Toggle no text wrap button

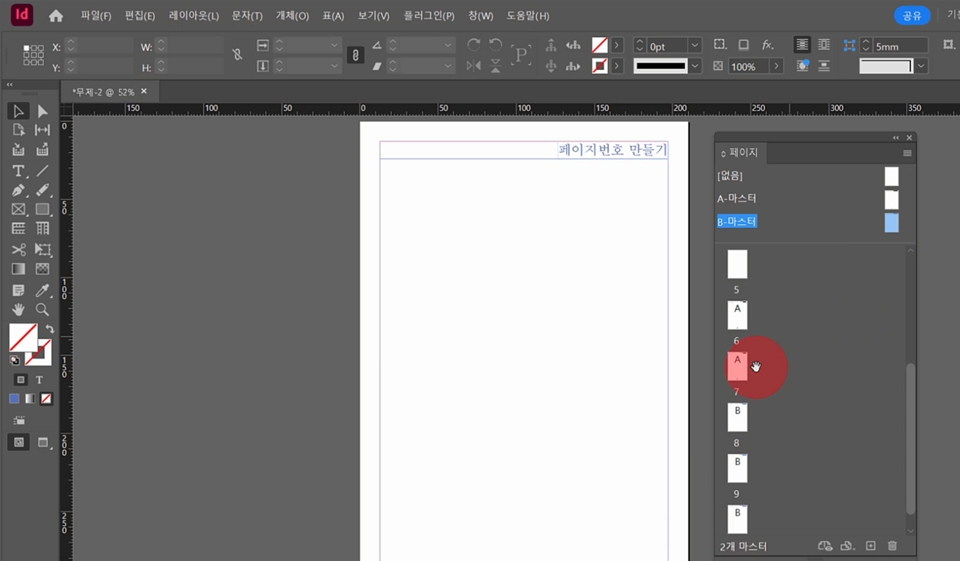coord(802,45)
